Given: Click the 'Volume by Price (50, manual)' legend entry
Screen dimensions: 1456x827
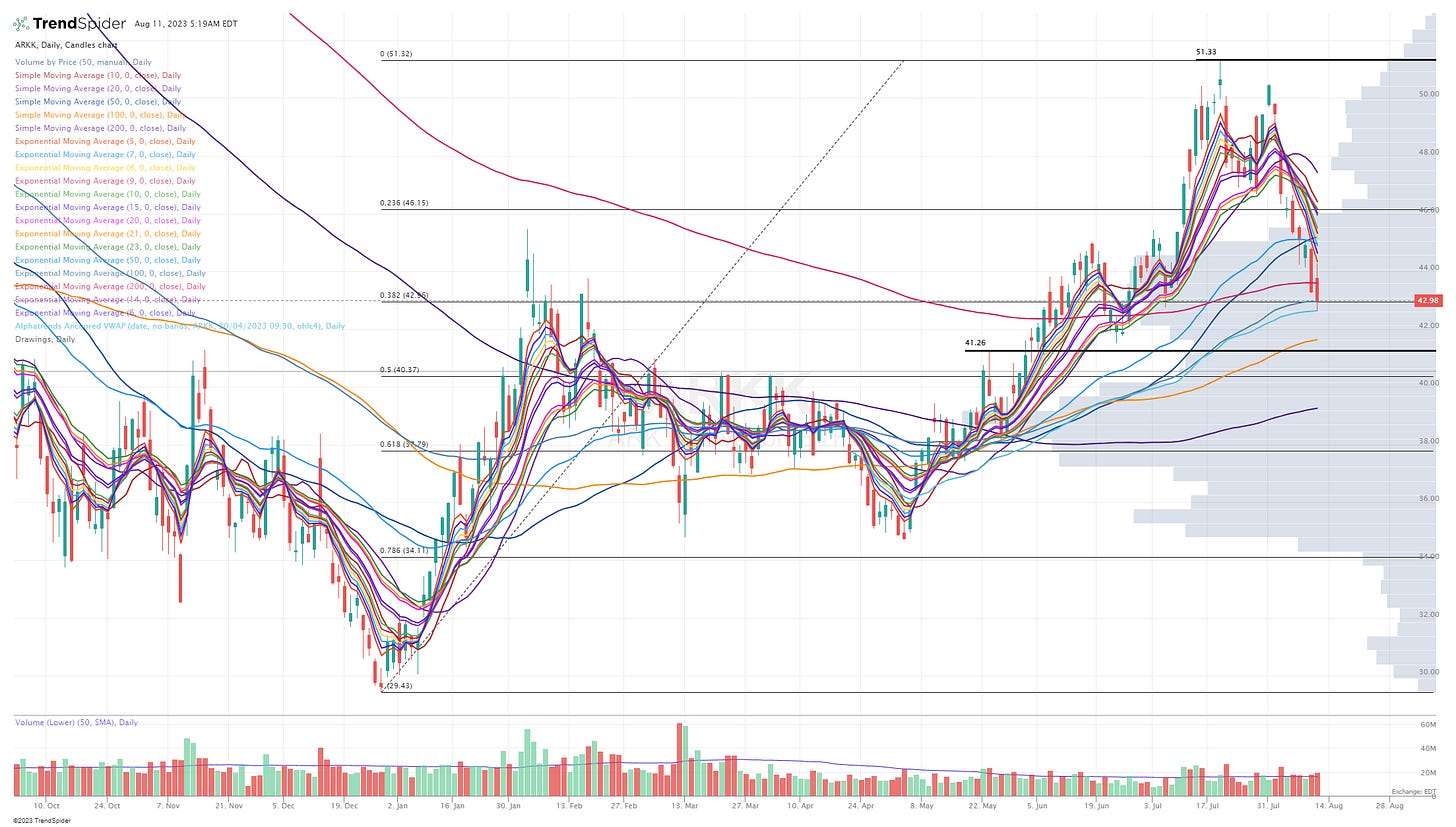Looking at the screenshot, I should point(81,62).
